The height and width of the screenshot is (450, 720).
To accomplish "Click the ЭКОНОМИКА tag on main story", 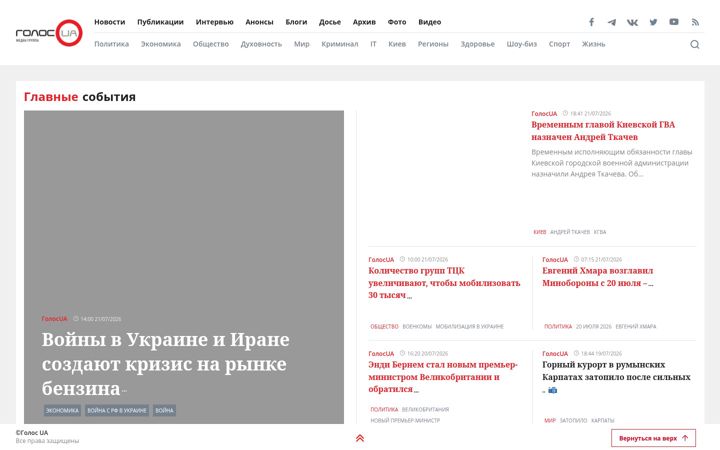I will tap(62, 411).
